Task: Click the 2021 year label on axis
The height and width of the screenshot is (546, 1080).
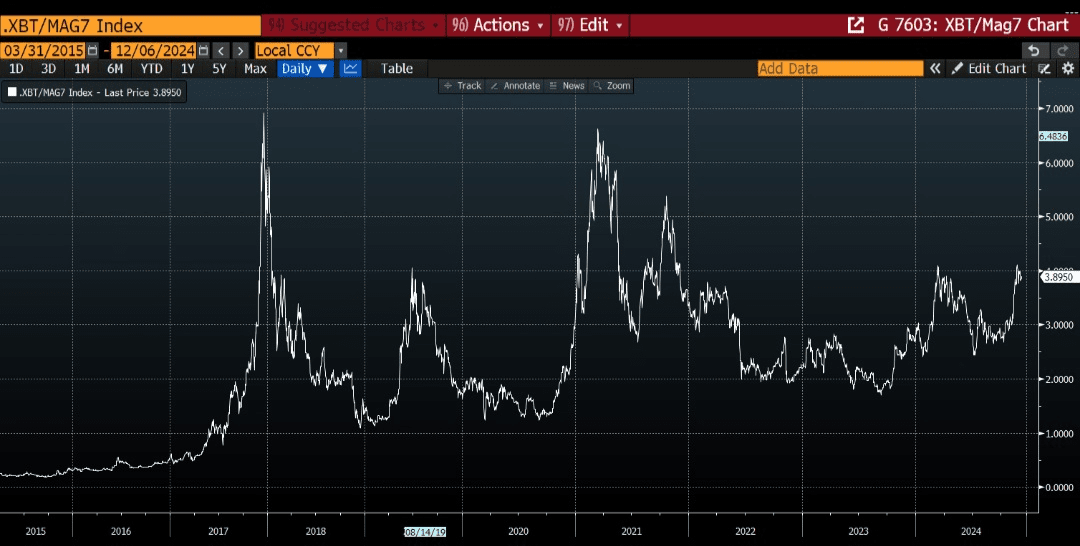Action: [632, 532]
